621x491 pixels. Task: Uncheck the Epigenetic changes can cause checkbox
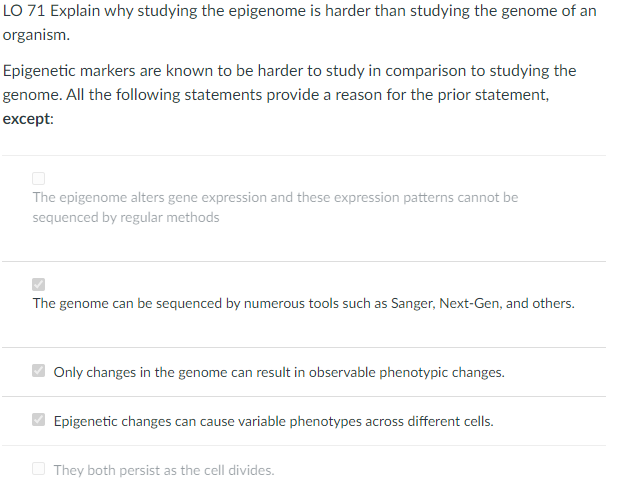(x=39, y=421)
